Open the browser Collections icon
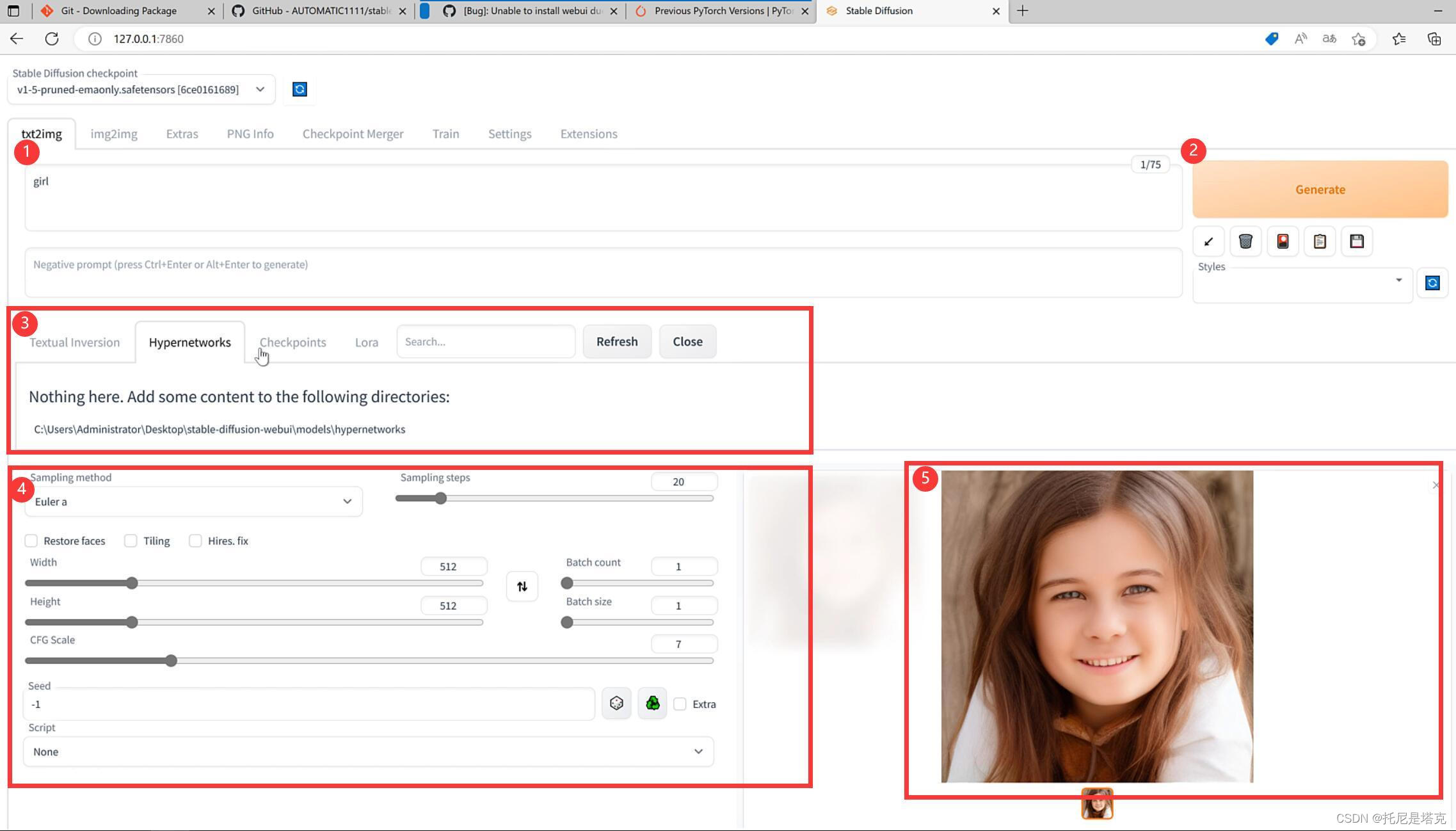1456x831 pixels. (1434, 39)
